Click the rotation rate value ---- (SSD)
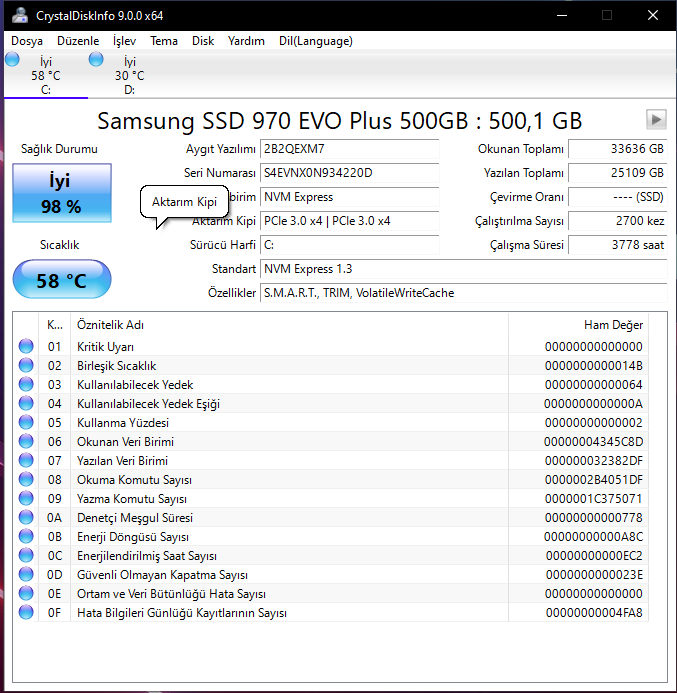Viewport: 677px width, 693px height. point(617,197)
